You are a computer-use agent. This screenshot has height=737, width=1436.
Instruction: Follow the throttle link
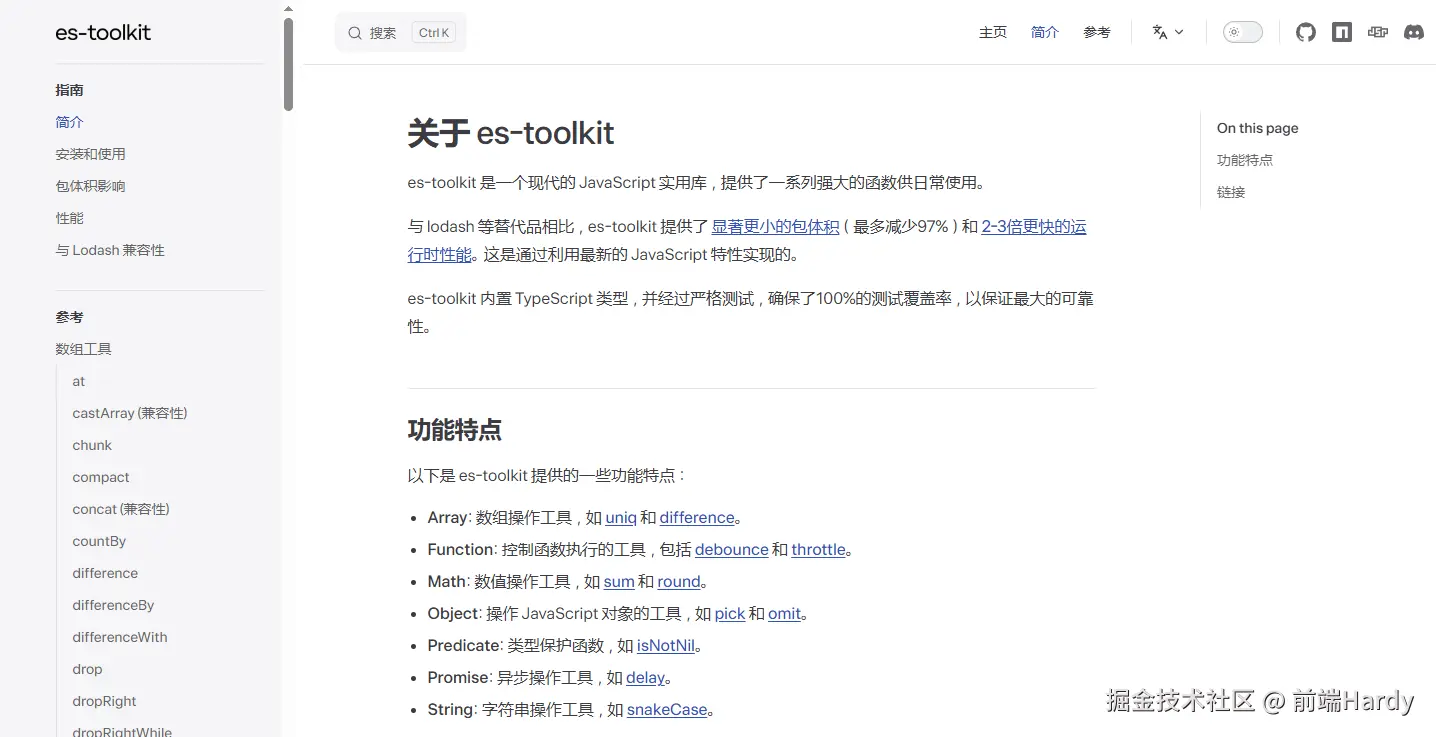818,550
